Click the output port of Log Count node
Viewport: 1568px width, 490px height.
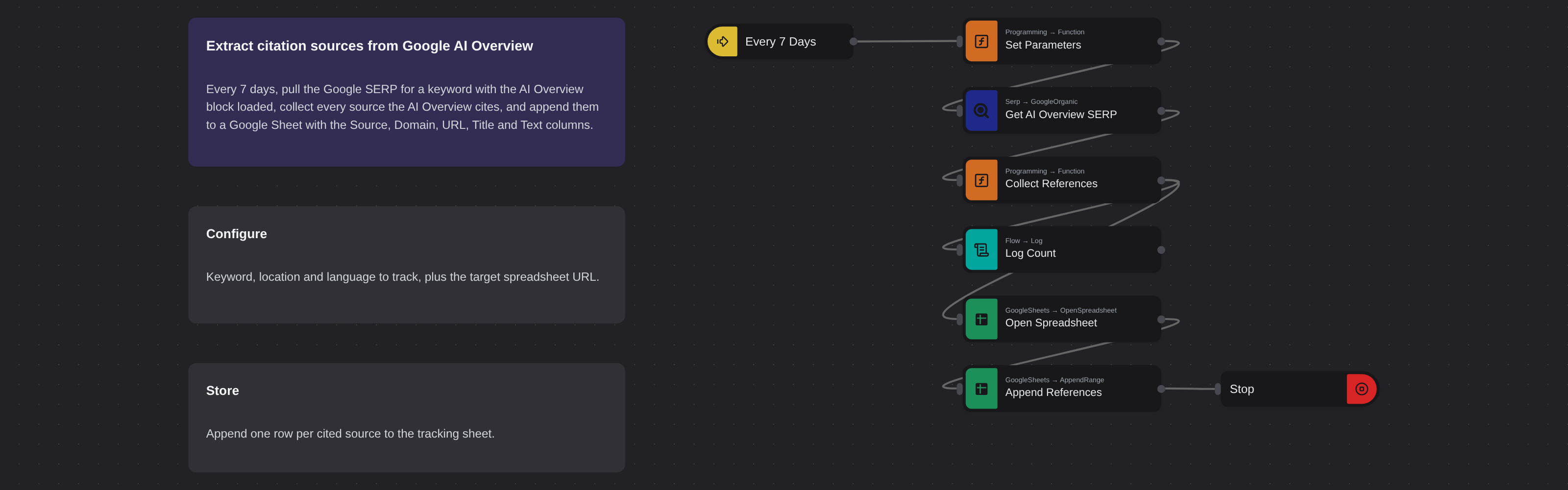point(1161,250)
